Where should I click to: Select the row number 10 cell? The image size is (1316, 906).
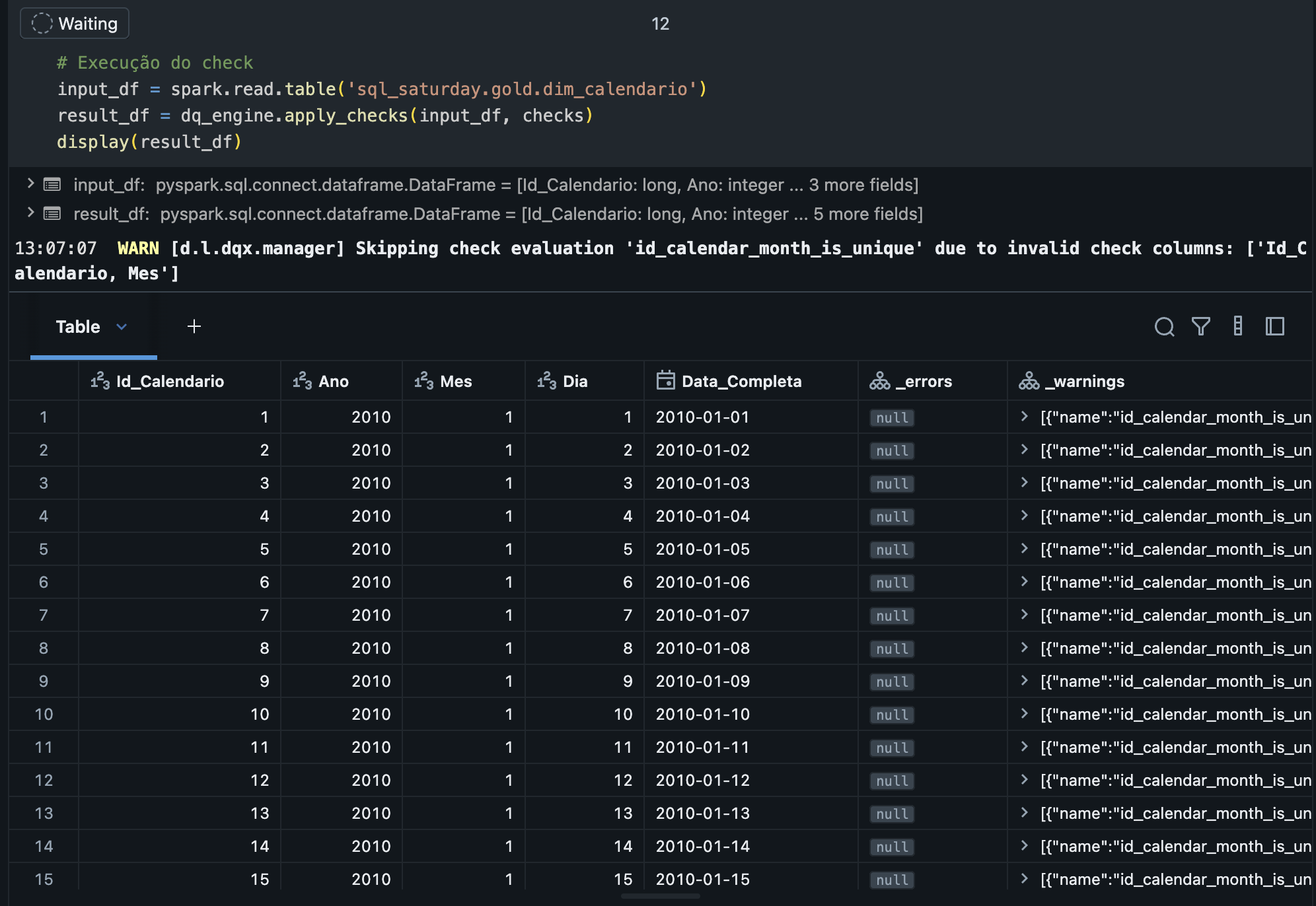pos(44,714)
